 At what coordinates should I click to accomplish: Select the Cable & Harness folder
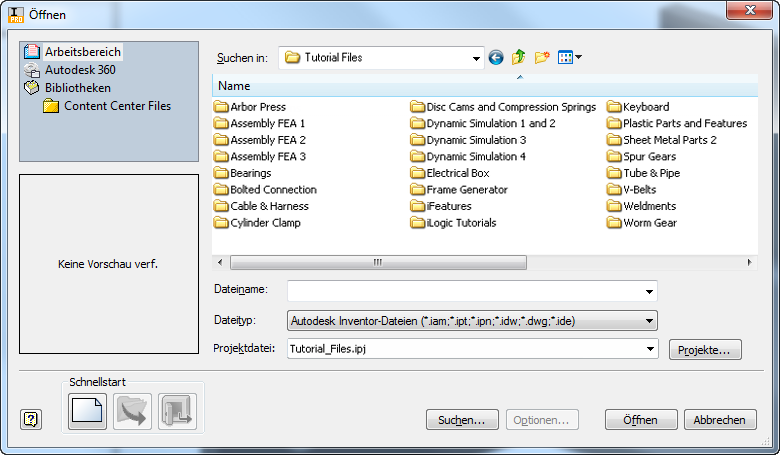261,206
